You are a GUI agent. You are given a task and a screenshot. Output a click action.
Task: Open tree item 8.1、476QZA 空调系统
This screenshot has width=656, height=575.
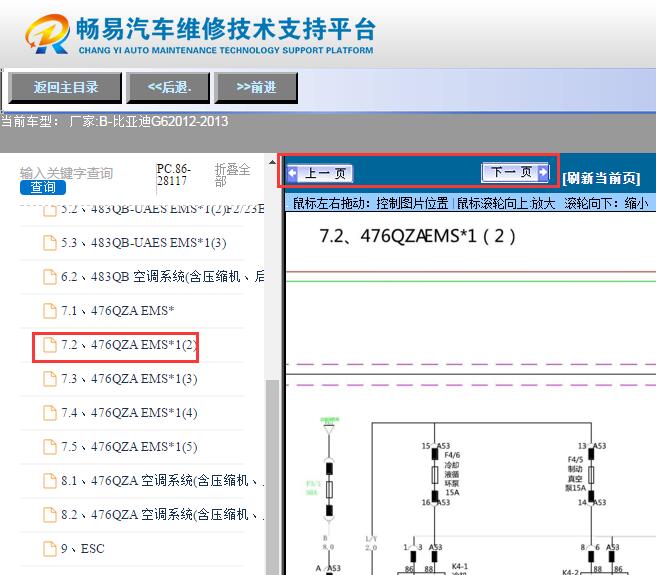pyautogui.click(x=162, y=480)
